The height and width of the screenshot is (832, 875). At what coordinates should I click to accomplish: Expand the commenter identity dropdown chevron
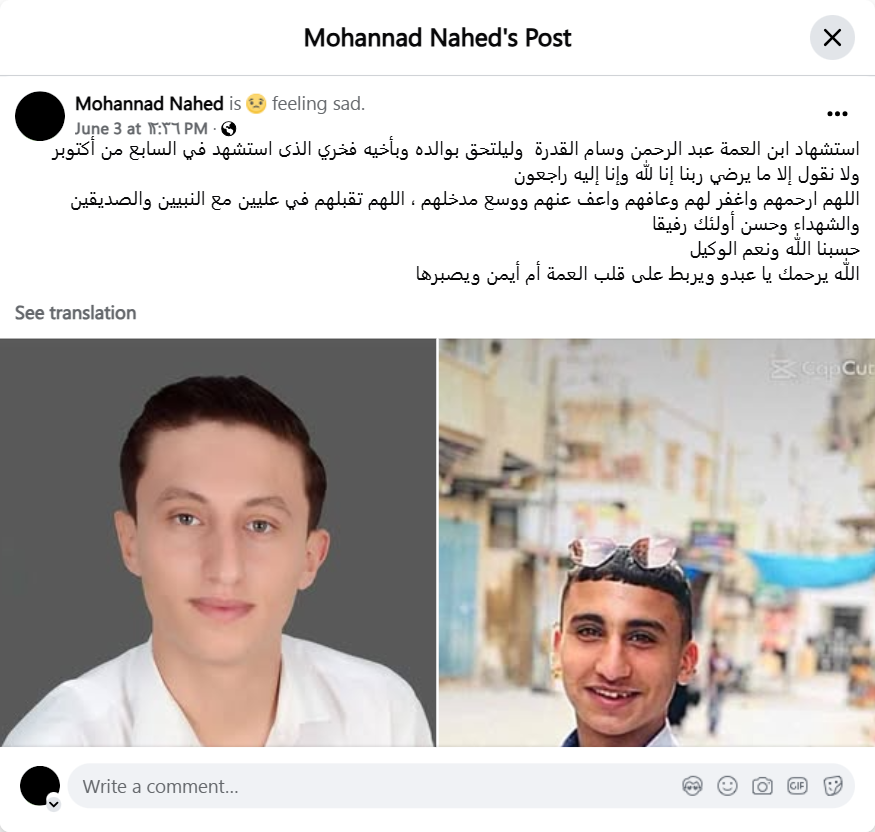pyautogui.click(x=54, y=804)
